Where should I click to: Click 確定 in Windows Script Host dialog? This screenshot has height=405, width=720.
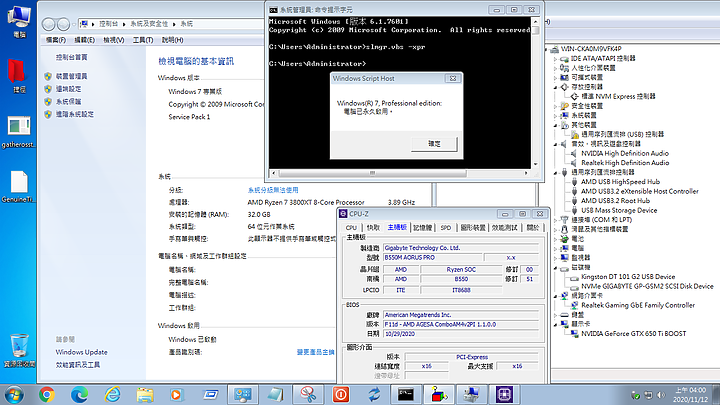(434, 144)
